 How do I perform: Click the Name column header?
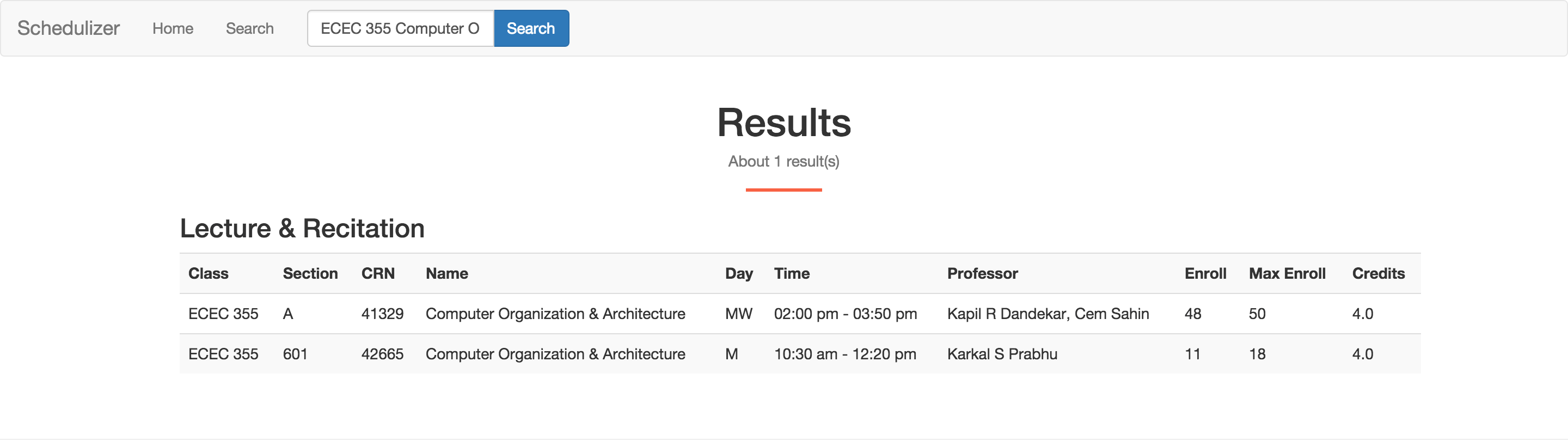(446, 273)
